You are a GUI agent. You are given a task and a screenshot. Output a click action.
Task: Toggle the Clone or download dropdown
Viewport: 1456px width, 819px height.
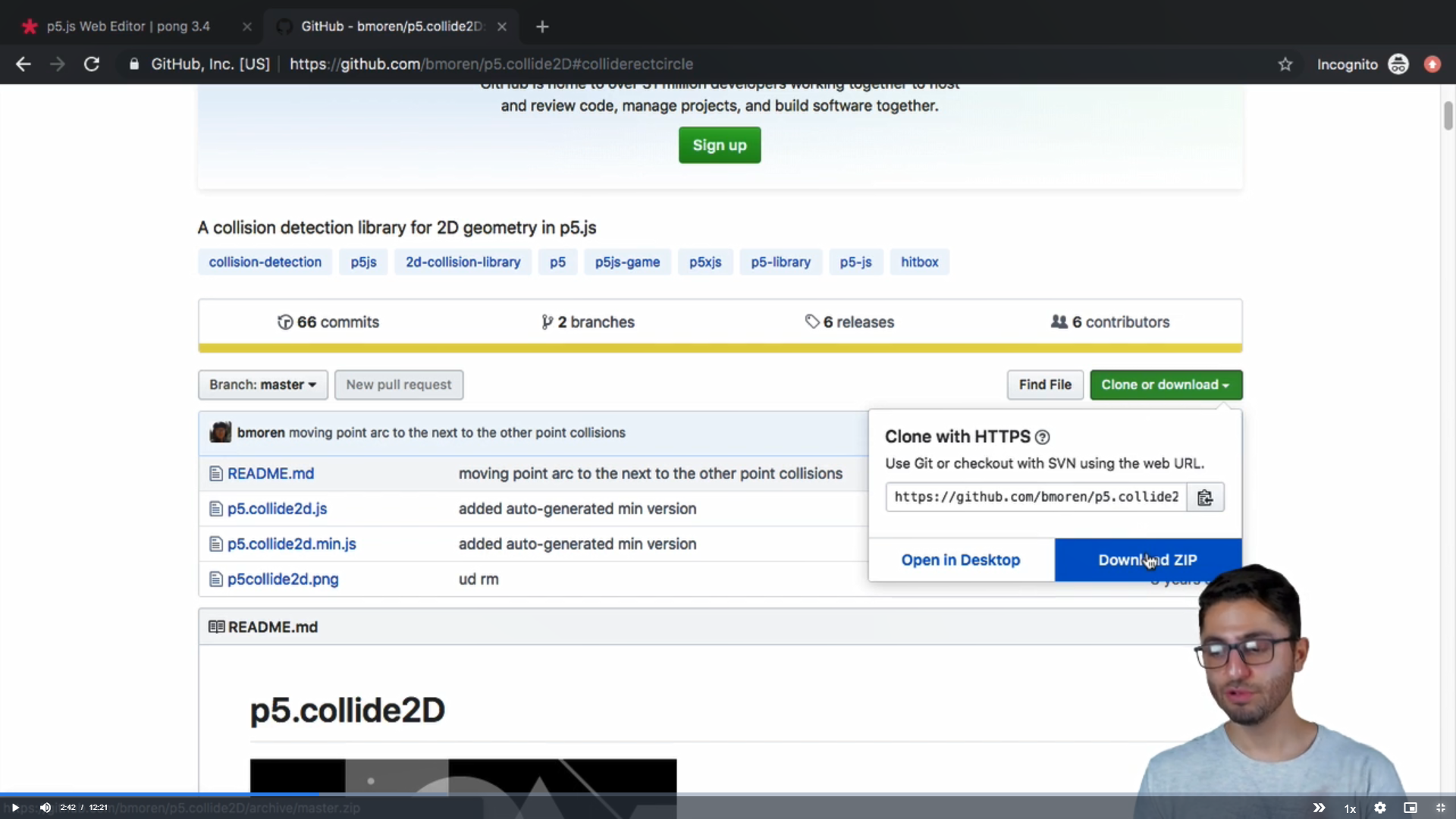point(1166,385)
